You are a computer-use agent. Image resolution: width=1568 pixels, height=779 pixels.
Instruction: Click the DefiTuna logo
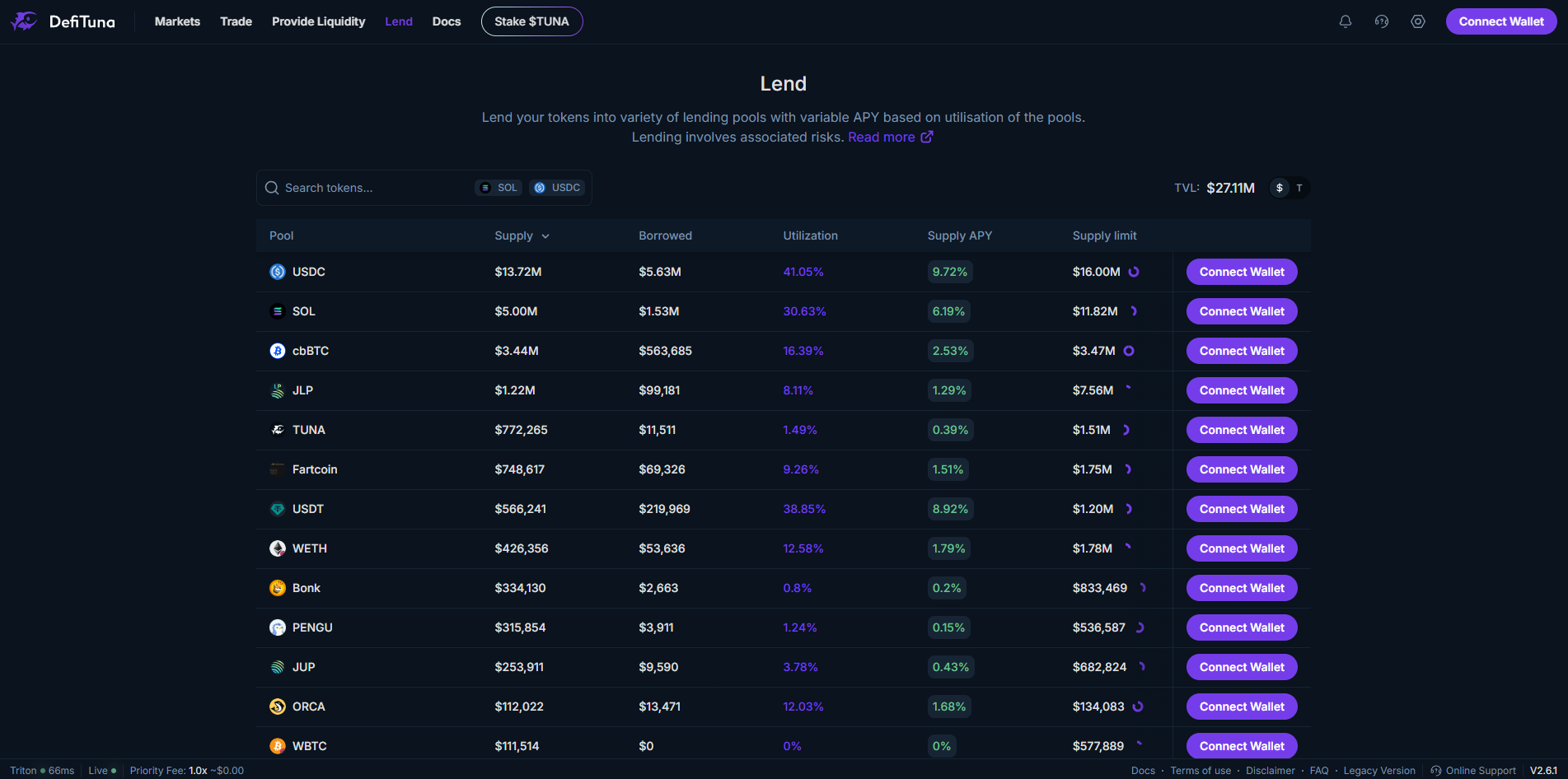[x=63, y=21]
